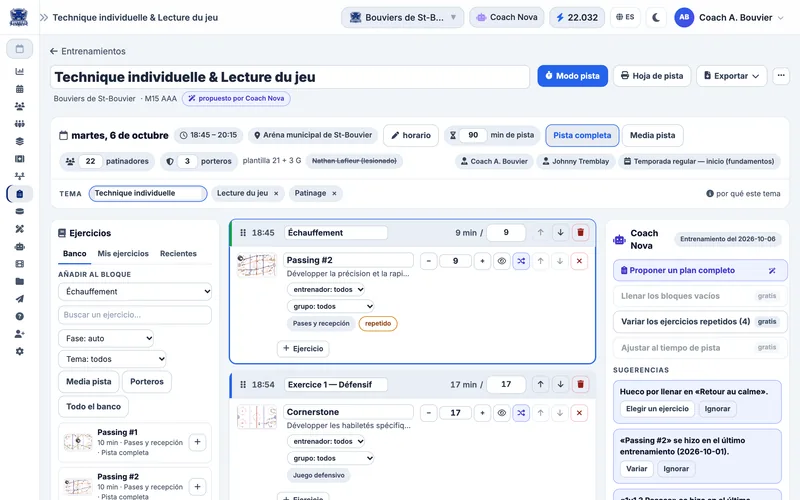The height and width of the screenshot is (500, 800).
Task: Toggle dark mode with moon icon
Action: [x=656, y=17]
